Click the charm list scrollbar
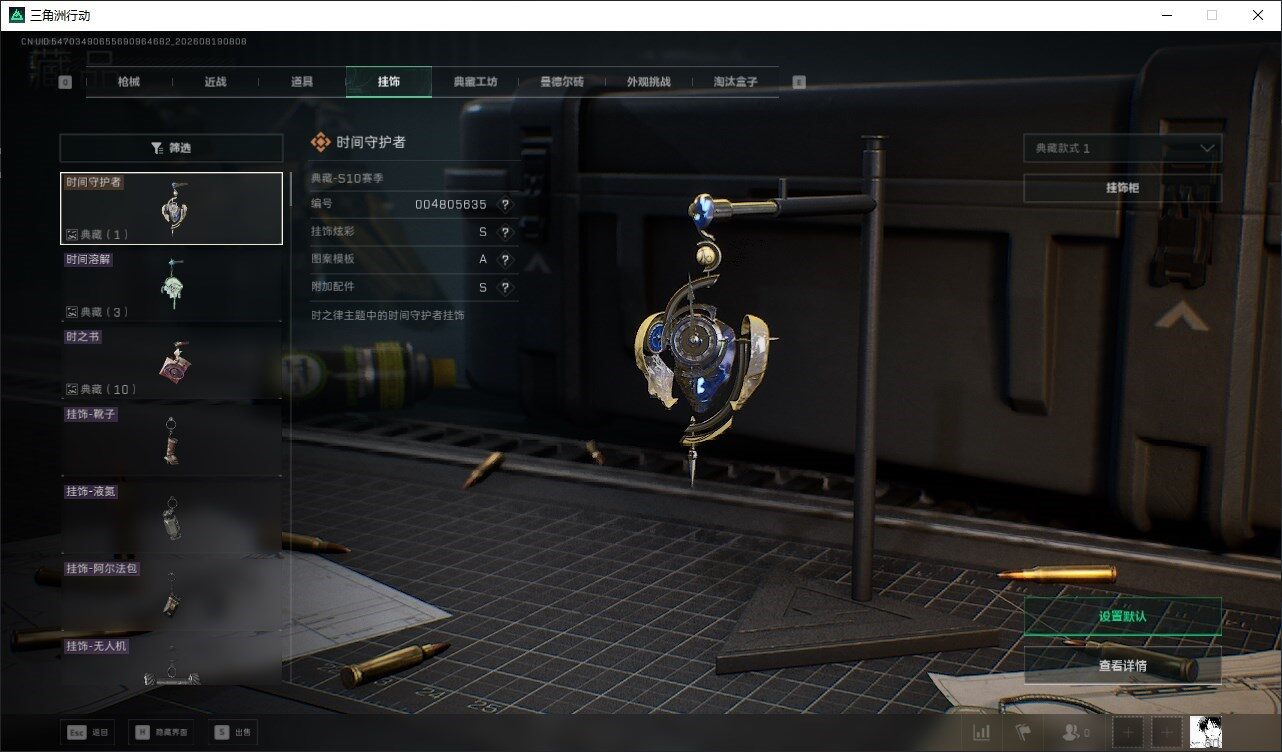Viewport: 1282px width, 752px height. pos(291,188)
